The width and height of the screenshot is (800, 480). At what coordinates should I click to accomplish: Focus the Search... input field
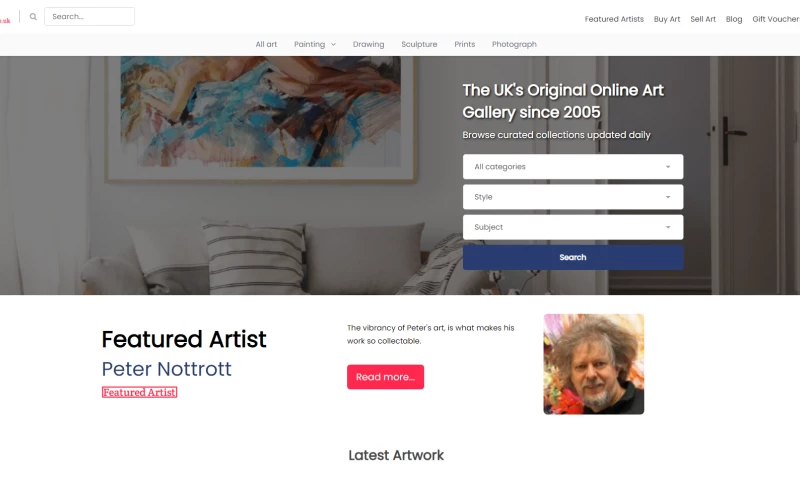89,16
